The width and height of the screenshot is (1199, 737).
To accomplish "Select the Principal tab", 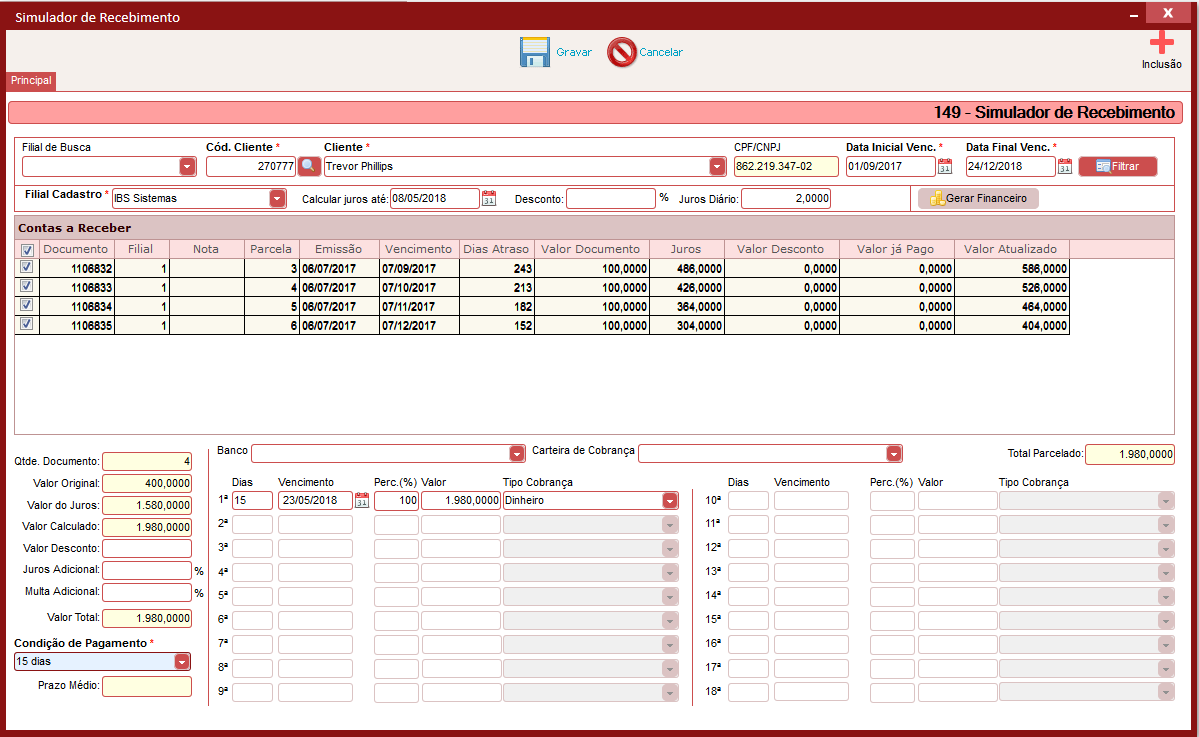I will pos(31,80).
